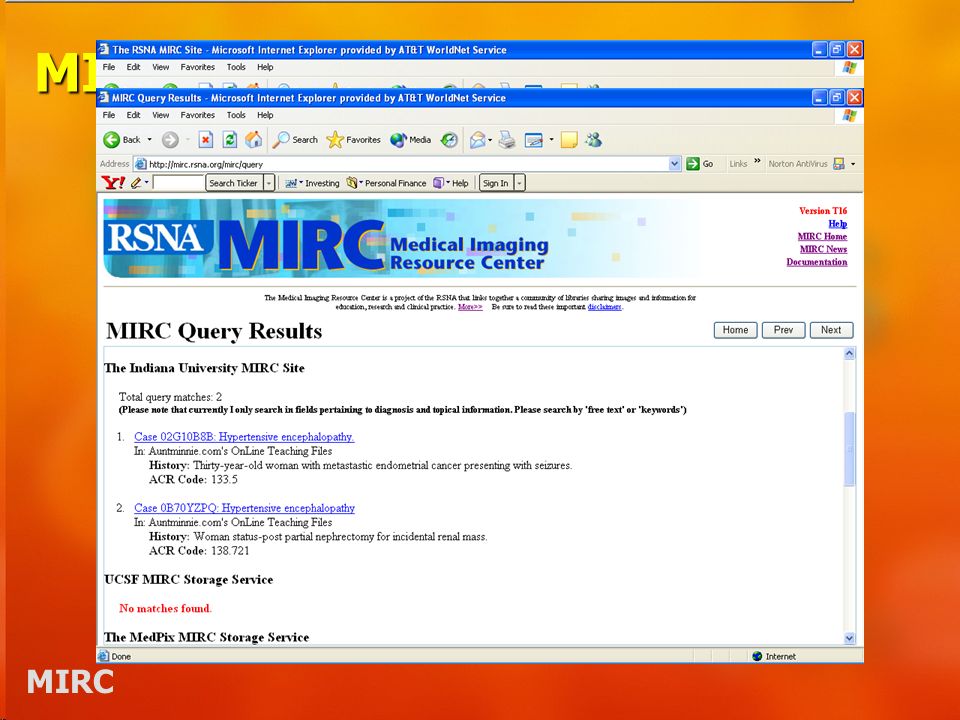Open the Messenger people icon
Screen dimensions: 960x720
[593, 140]
